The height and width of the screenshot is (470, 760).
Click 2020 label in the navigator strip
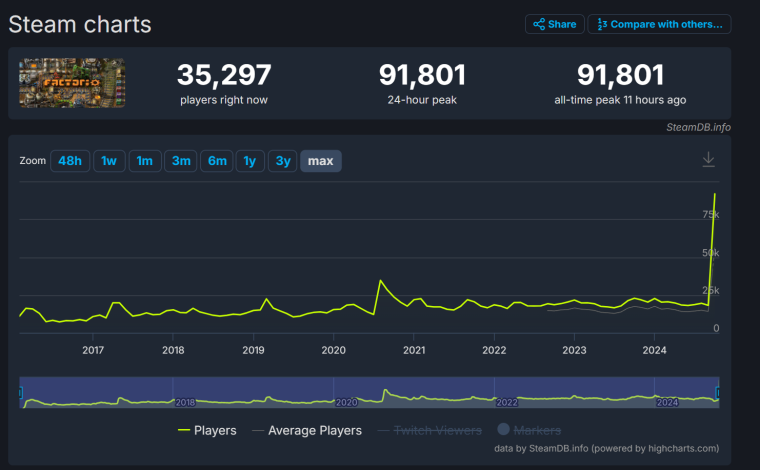(x=347, y=402)
